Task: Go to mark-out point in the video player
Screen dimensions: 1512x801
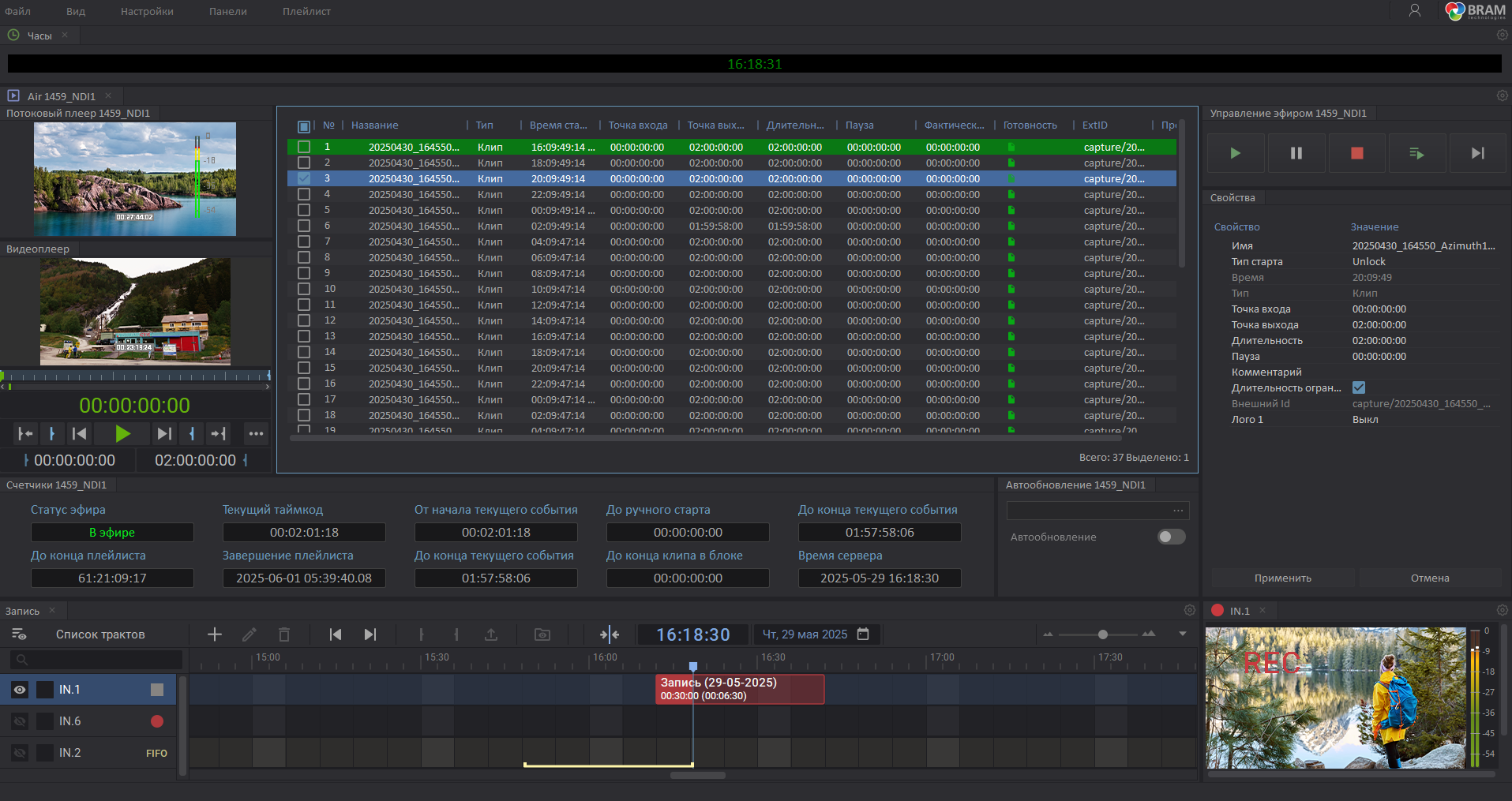Action: 219,433
